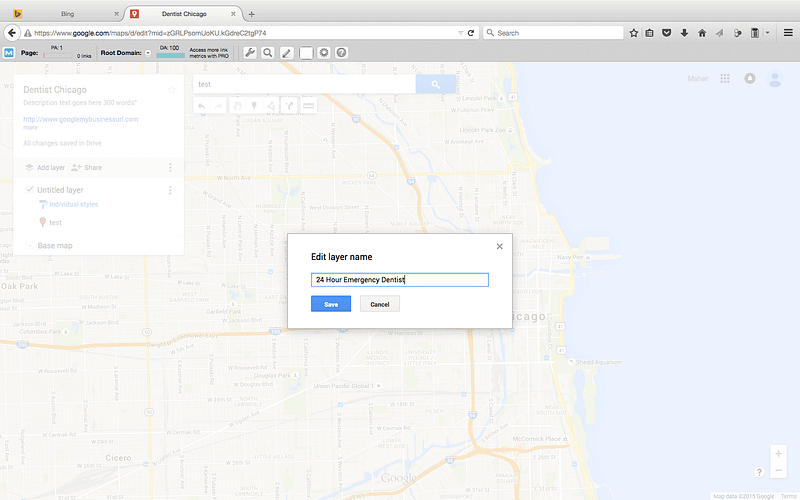Go back with browser back arrow
The height and width of the screenshot is (500, 800).
[12, 33]
